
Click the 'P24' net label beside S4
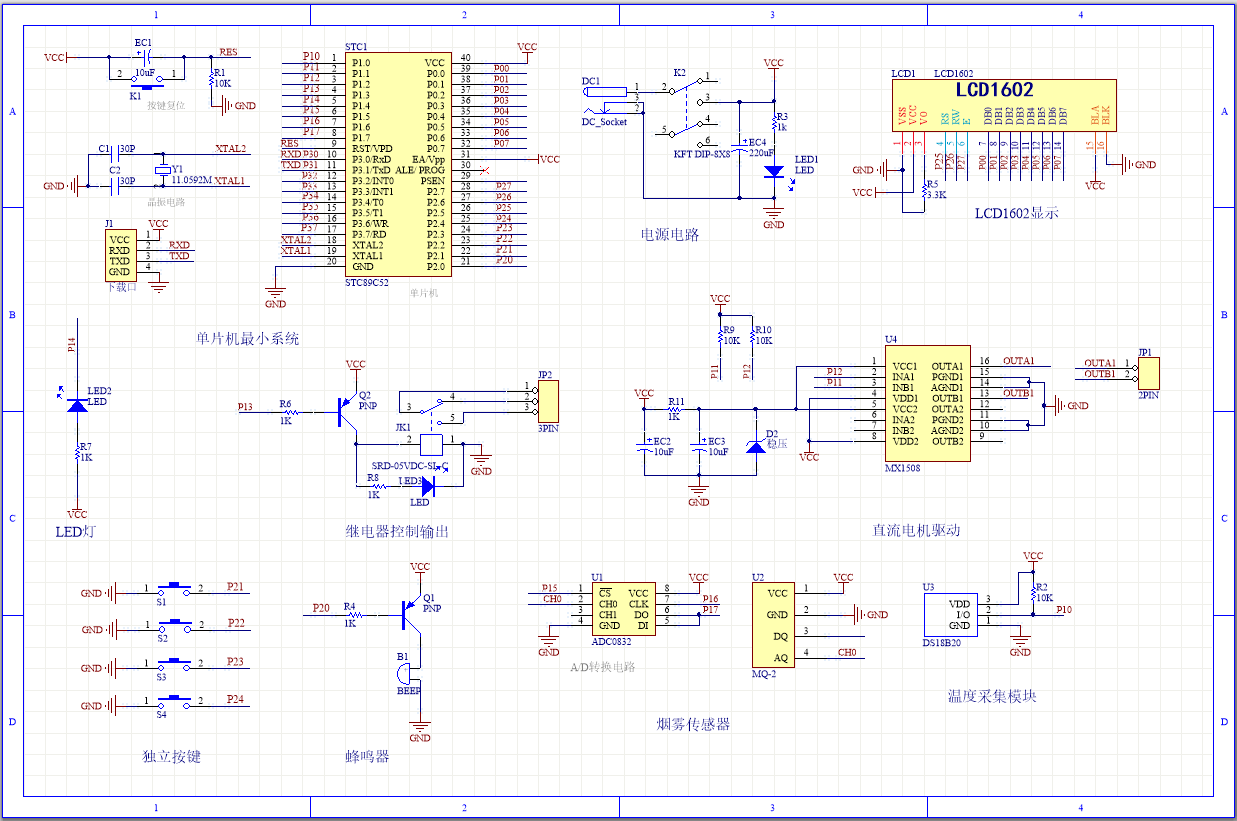(x=235, y=699)
